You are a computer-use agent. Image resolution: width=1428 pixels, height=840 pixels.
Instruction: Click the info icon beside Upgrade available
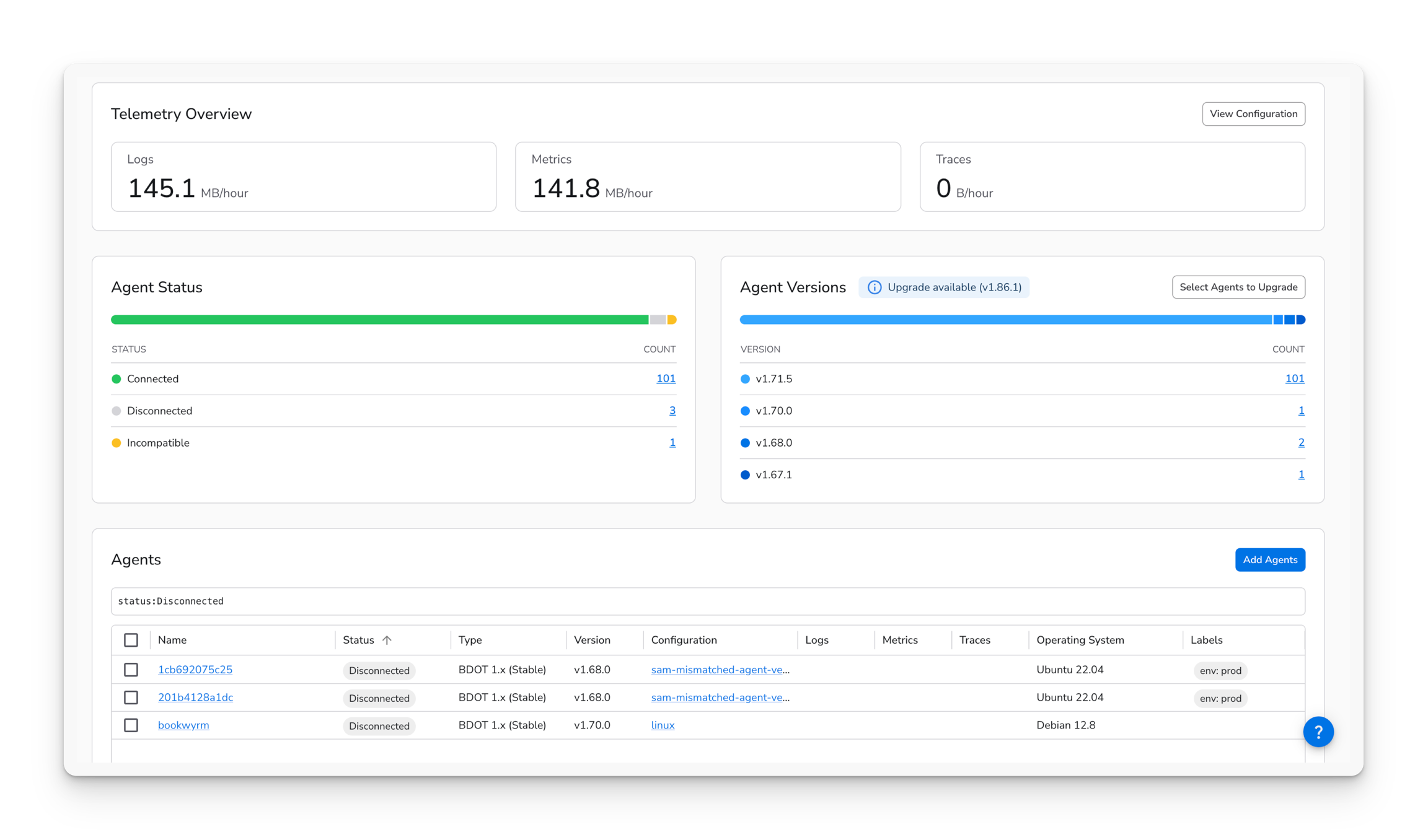[874, 287]
